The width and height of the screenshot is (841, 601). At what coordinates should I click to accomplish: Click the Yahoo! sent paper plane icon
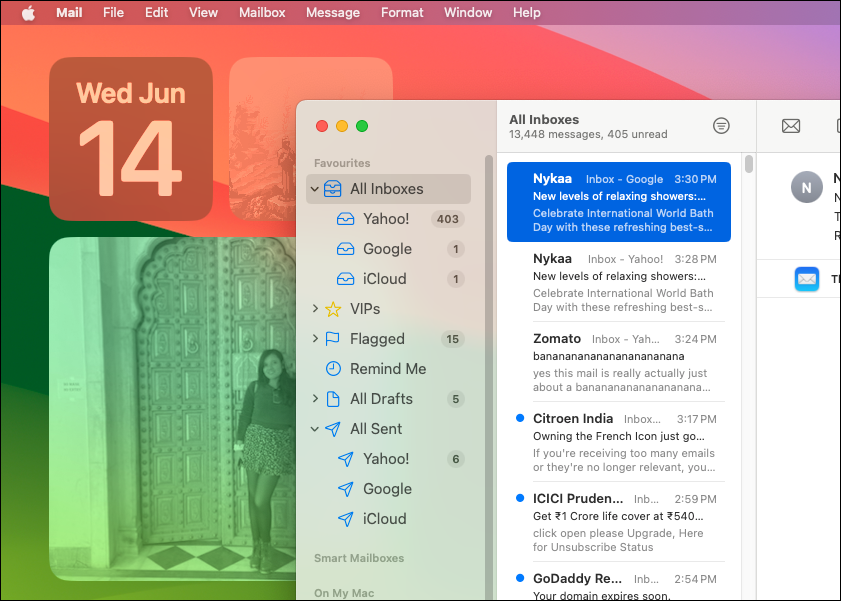pos(346,459)
